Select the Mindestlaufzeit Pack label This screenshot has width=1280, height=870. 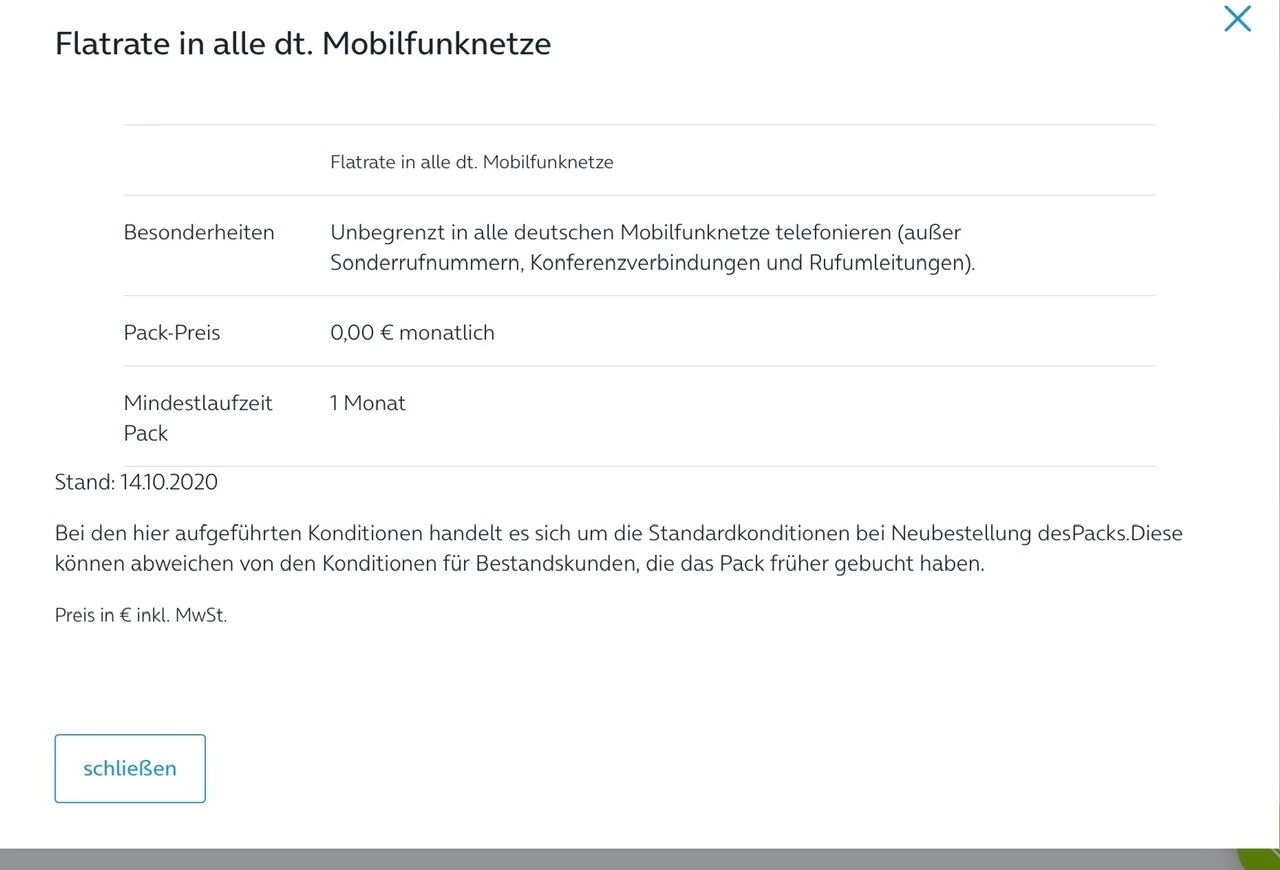(x=198, y=418)
